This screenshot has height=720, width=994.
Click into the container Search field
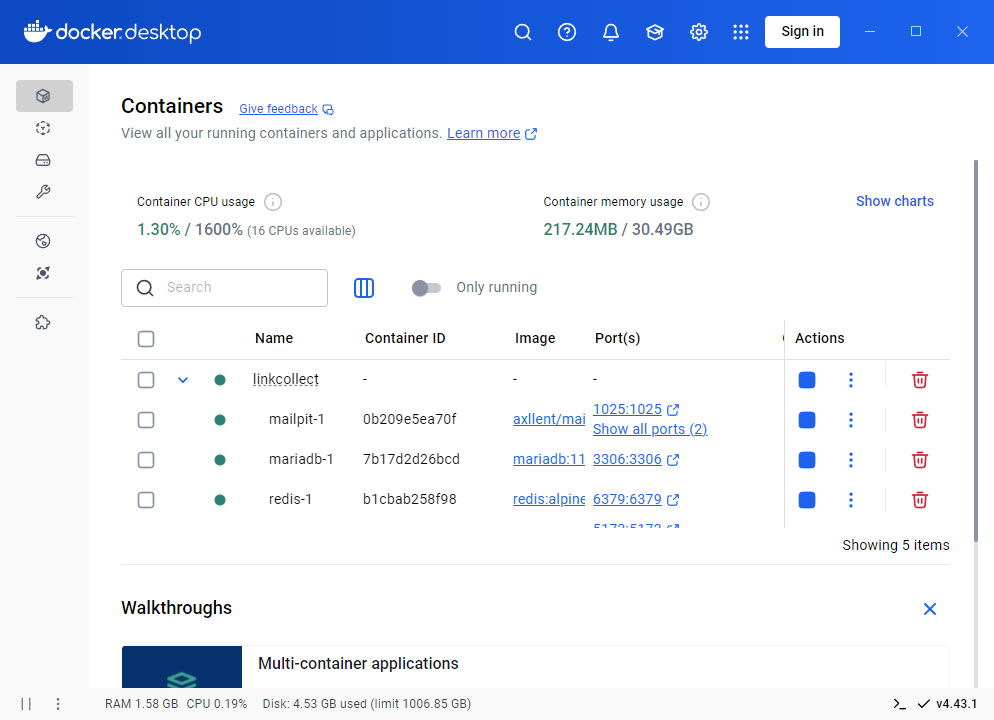pyautogui.click(x=224, y=288)
